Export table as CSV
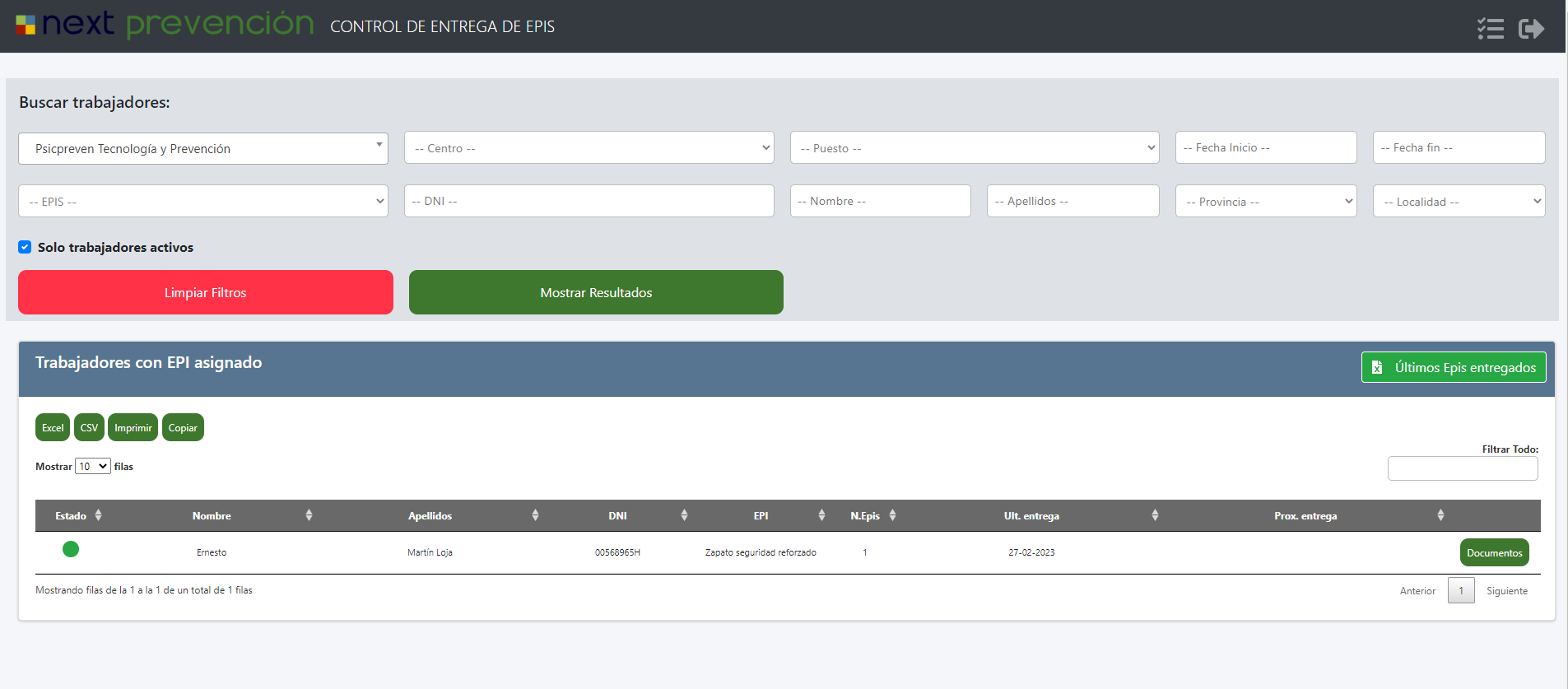The image size is (1568, 689). coord(89,428)
